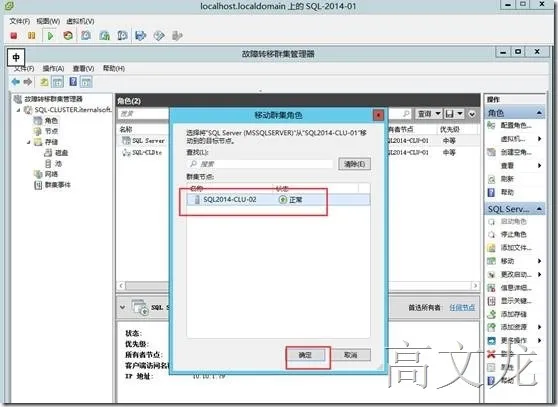558x407 pixels.
Task: Click the blue help icon in toolbar
Action: click(x=73, y=82)
